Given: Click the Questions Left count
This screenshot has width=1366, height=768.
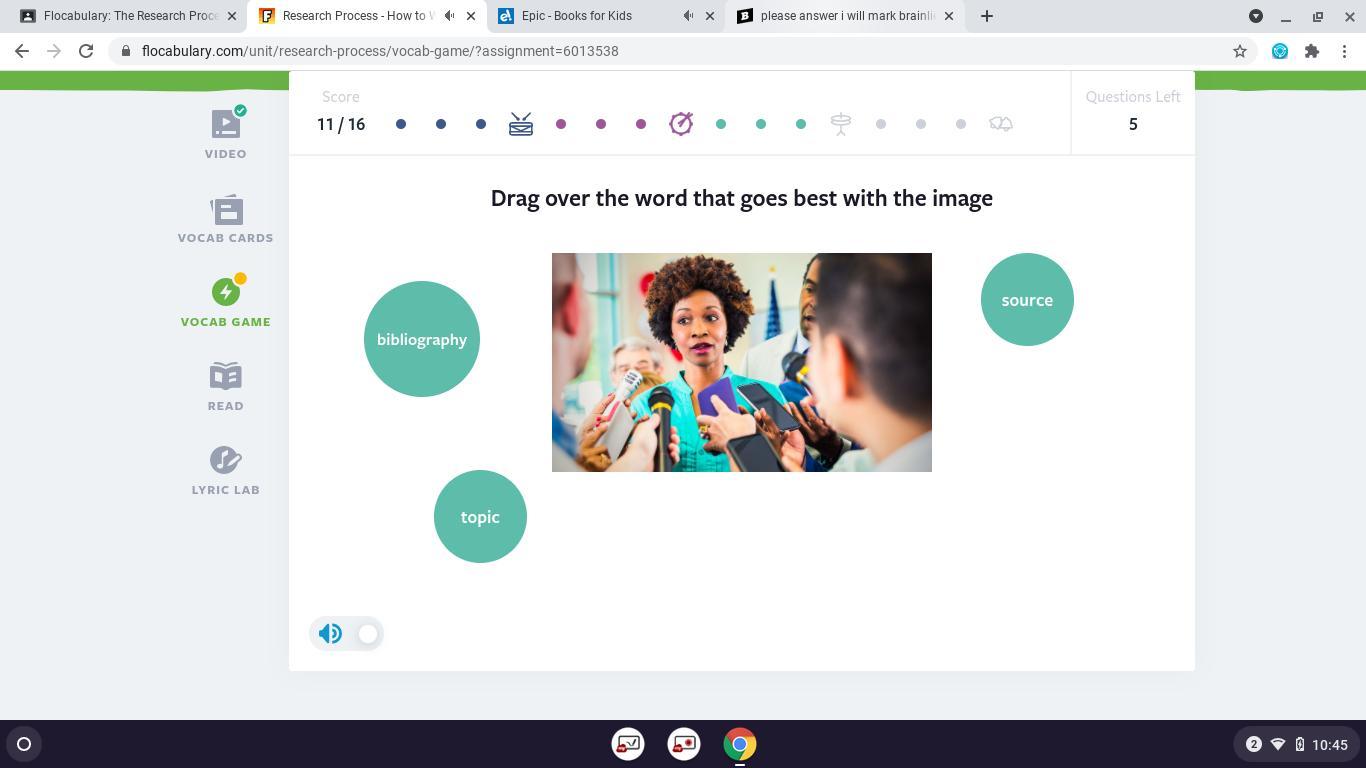Looking at the screenshot, I should 1133,124.
